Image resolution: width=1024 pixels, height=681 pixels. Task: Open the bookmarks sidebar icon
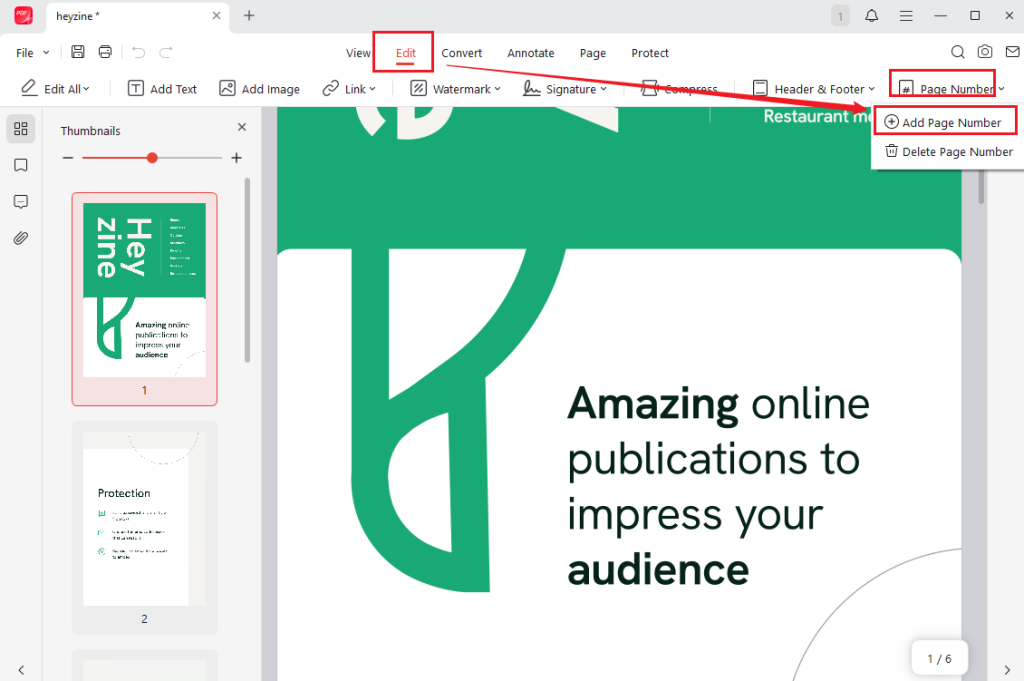pos(21,165)
